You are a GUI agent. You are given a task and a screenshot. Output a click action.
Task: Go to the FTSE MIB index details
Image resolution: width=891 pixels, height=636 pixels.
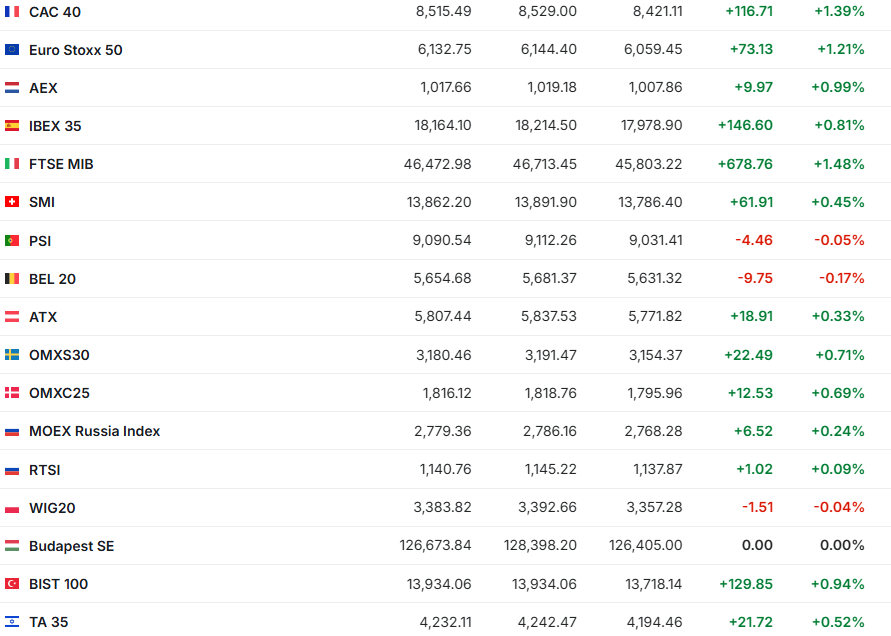tap(61, 164)
